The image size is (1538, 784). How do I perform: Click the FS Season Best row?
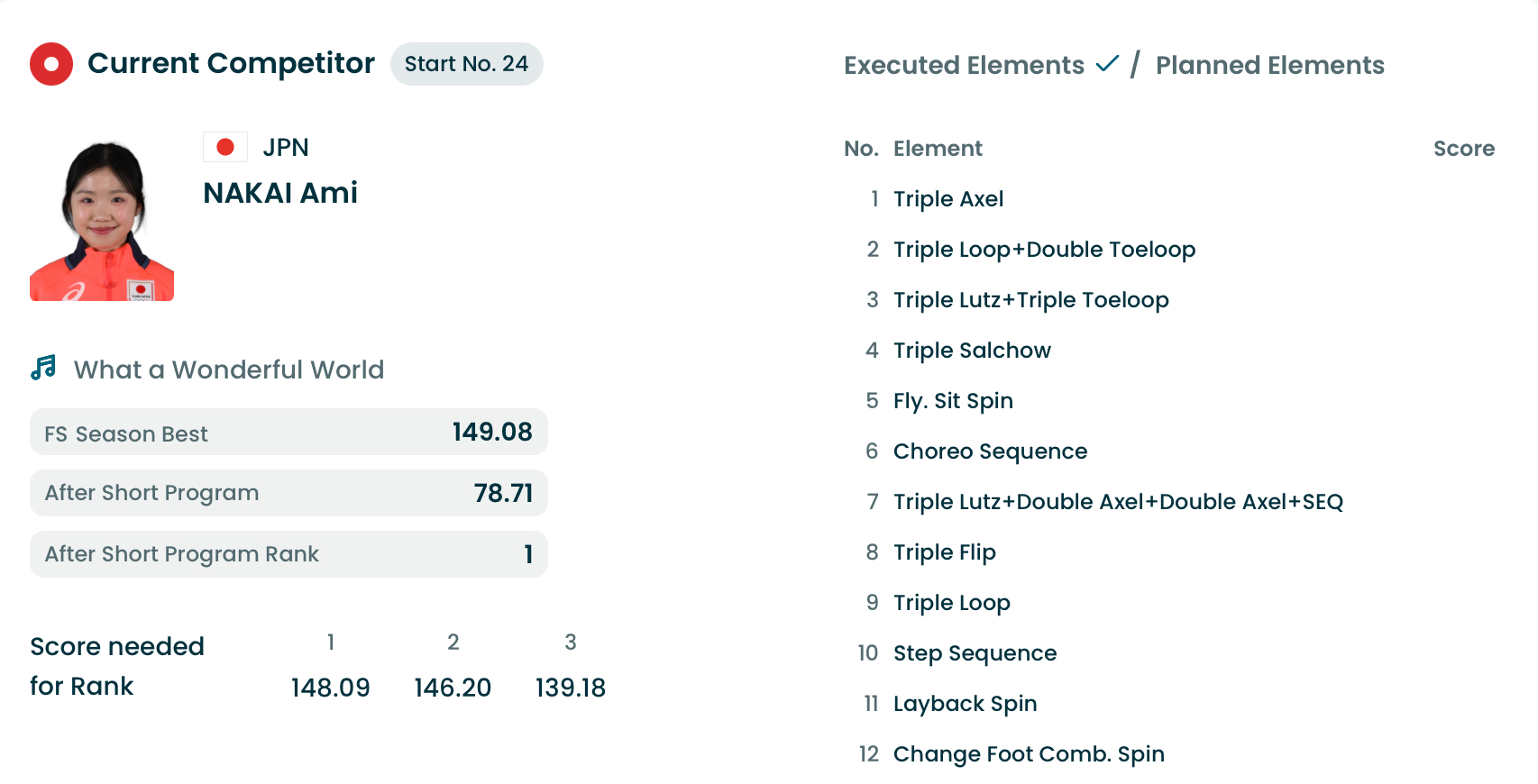tap(288, 432)
